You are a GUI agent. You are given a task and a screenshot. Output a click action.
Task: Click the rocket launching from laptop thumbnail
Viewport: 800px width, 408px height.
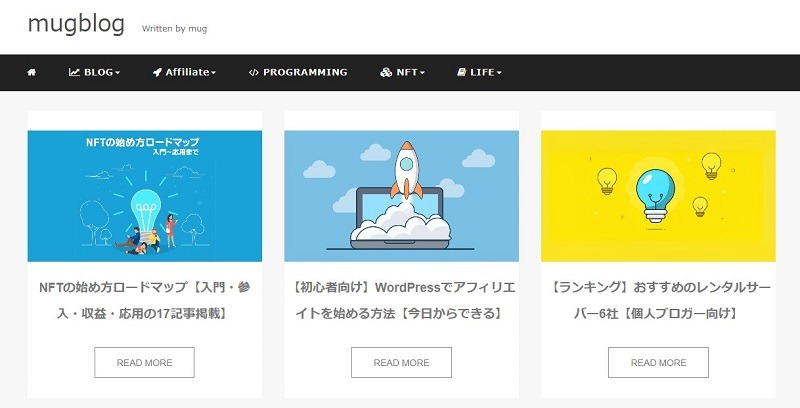401,196
